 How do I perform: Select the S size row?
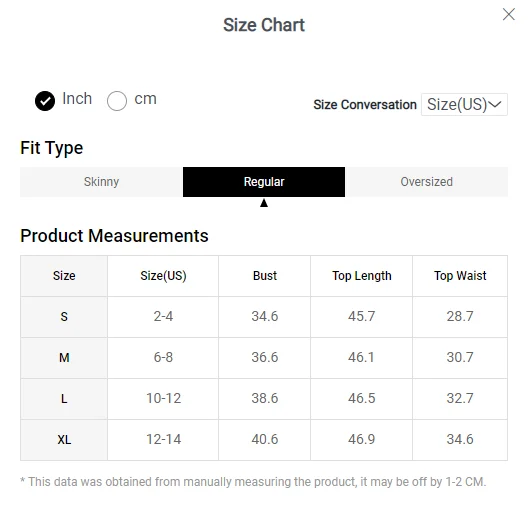pos(264,317)
